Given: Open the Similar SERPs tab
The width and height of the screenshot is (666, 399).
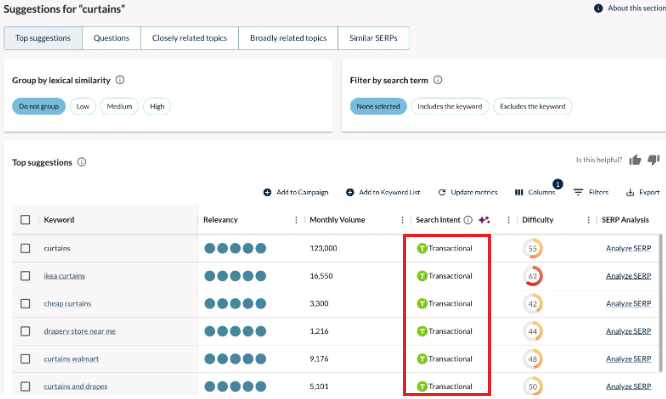Looking at the screenshot, I should [373, 38].
